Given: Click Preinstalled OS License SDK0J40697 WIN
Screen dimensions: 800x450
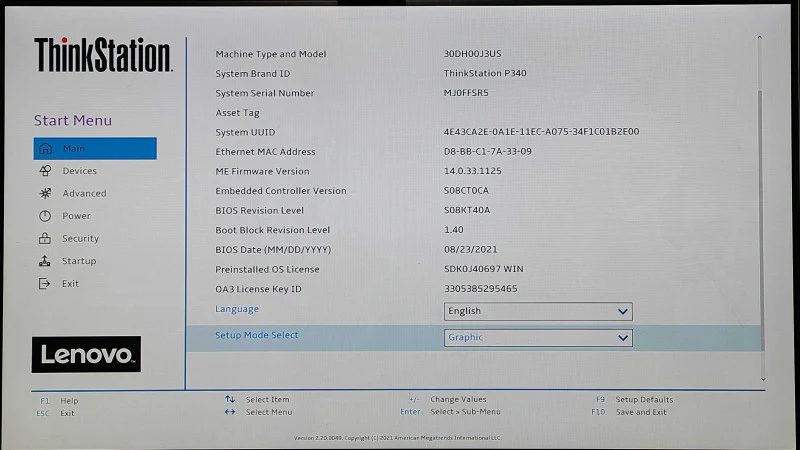Looking at the screenshot, I should click(484, 269).
